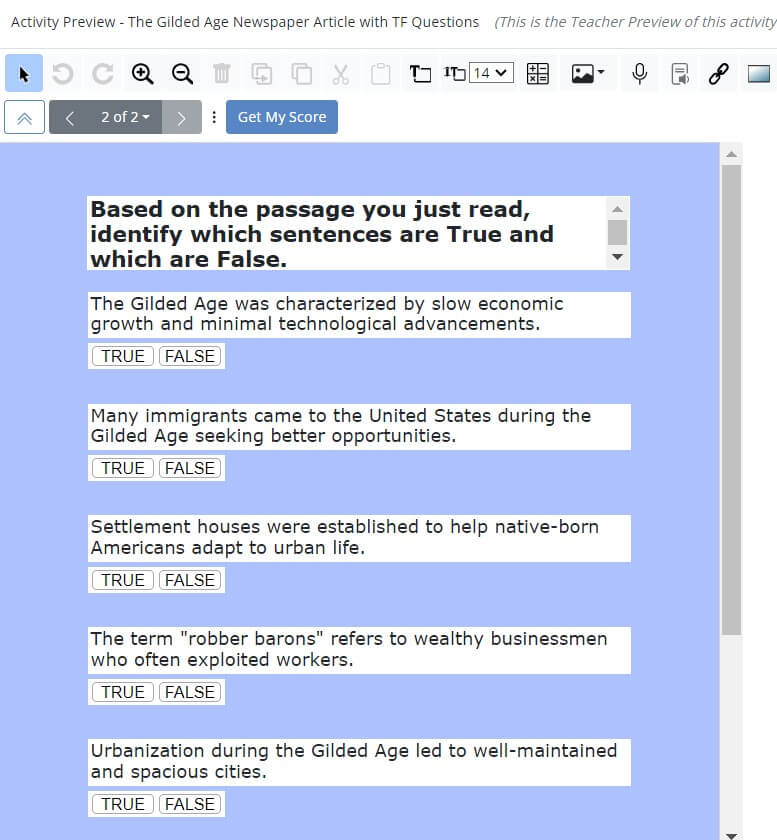Select TRUE for robber barons statement
Screen dimensions: 777x840
point(123,692)
